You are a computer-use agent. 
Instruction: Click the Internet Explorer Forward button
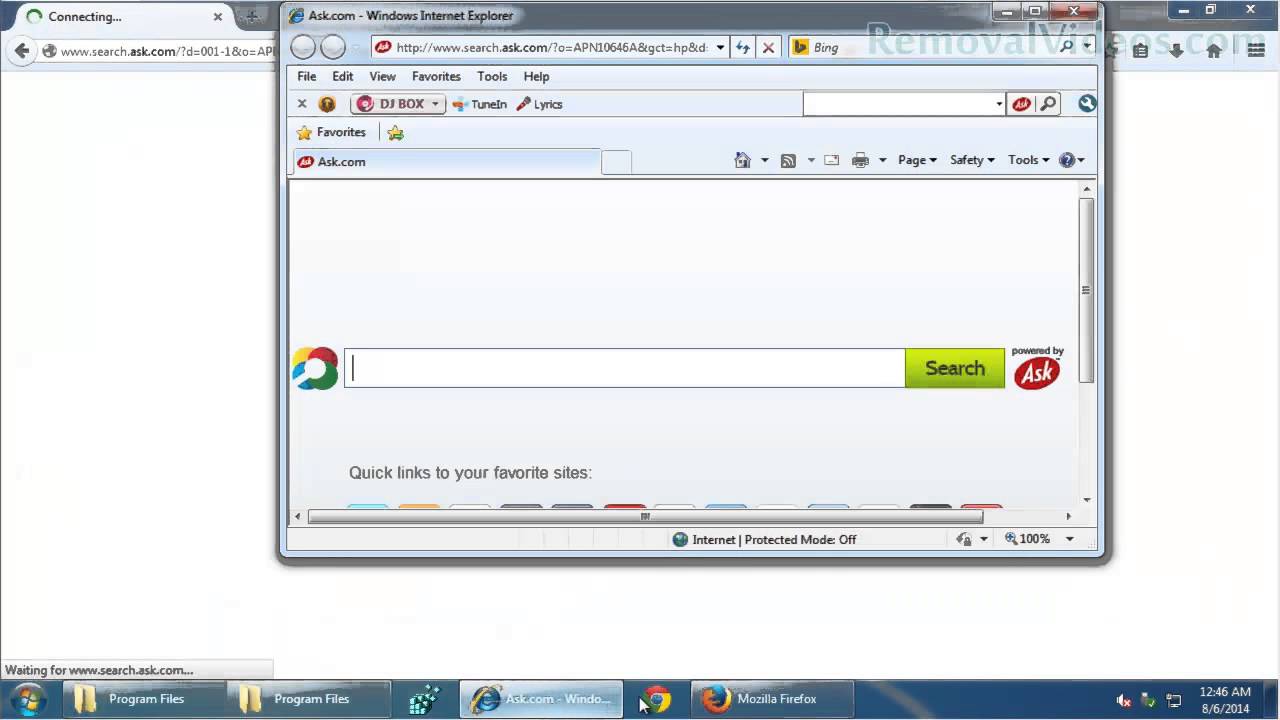click(x=333, y=47)
